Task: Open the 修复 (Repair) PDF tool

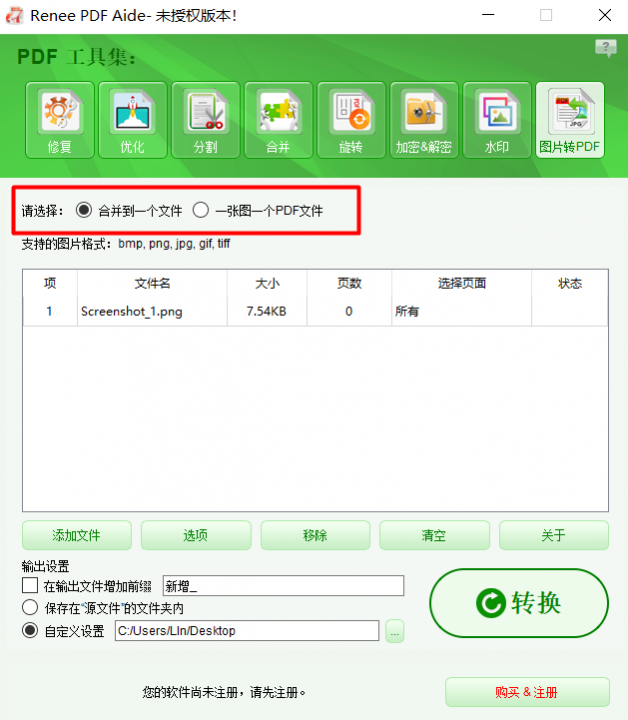Action: (x=60, y=120)
